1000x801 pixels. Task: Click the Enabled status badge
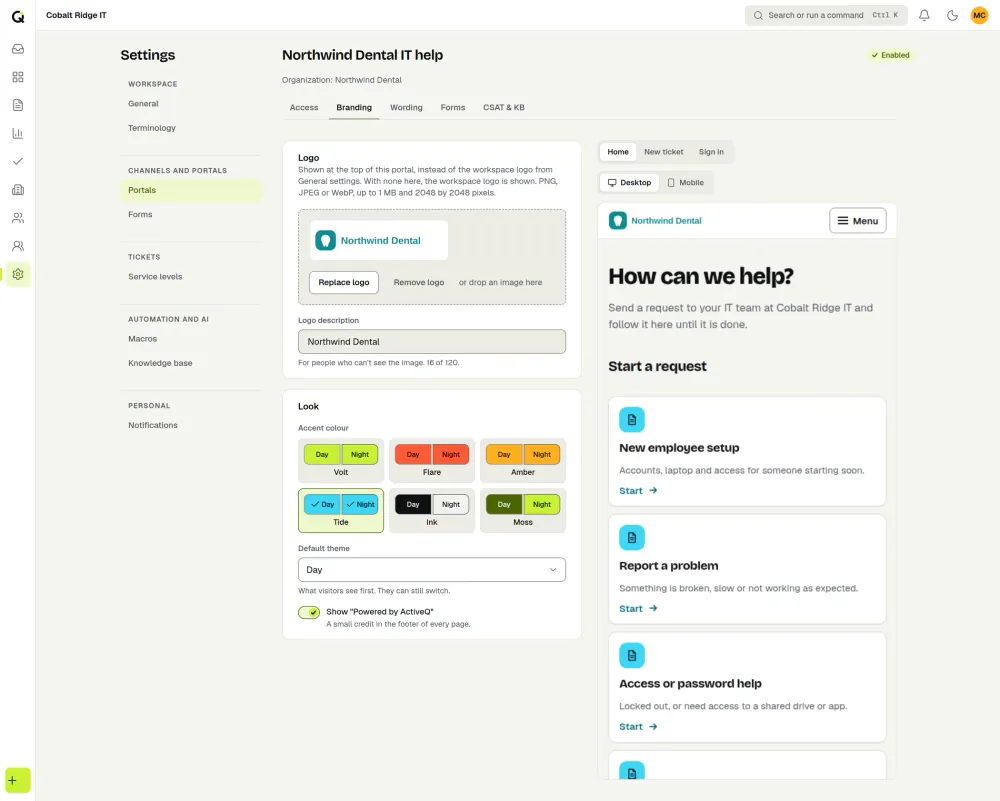pyautogui.click(x=890, y=55)
